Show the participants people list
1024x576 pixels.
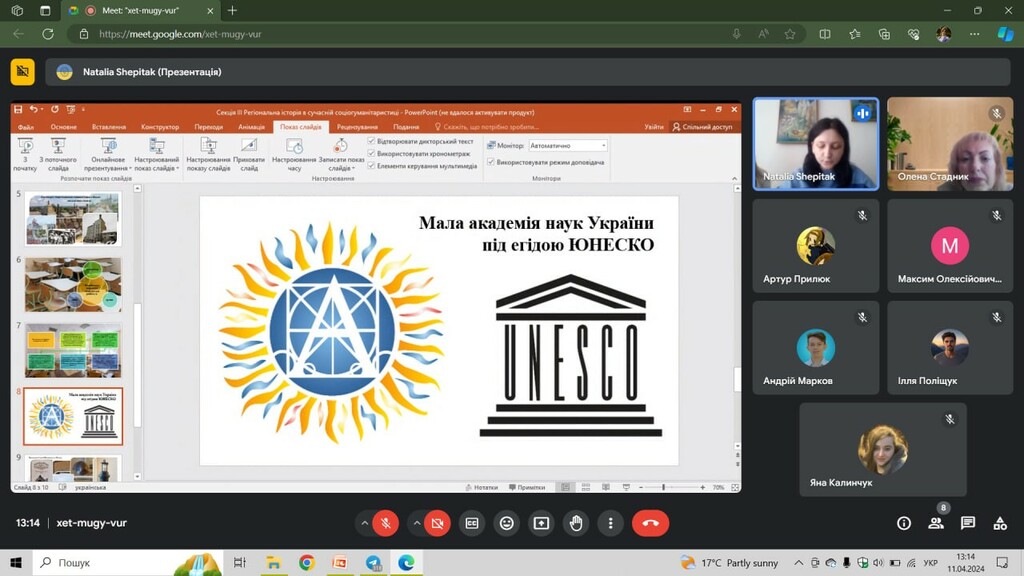936,523
